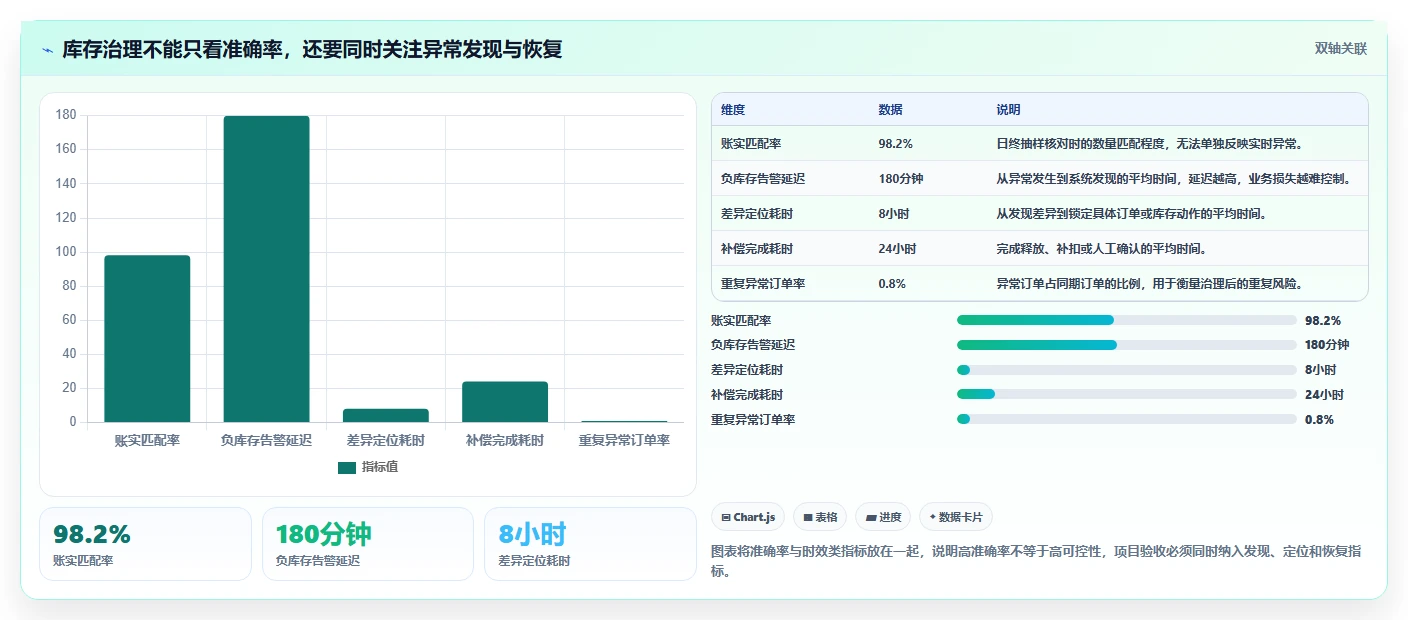The height and width of the screenshot is (620, 1408).
Task: Click the 补偿完成耗时 bar in the chart
Action: (505, 401)
